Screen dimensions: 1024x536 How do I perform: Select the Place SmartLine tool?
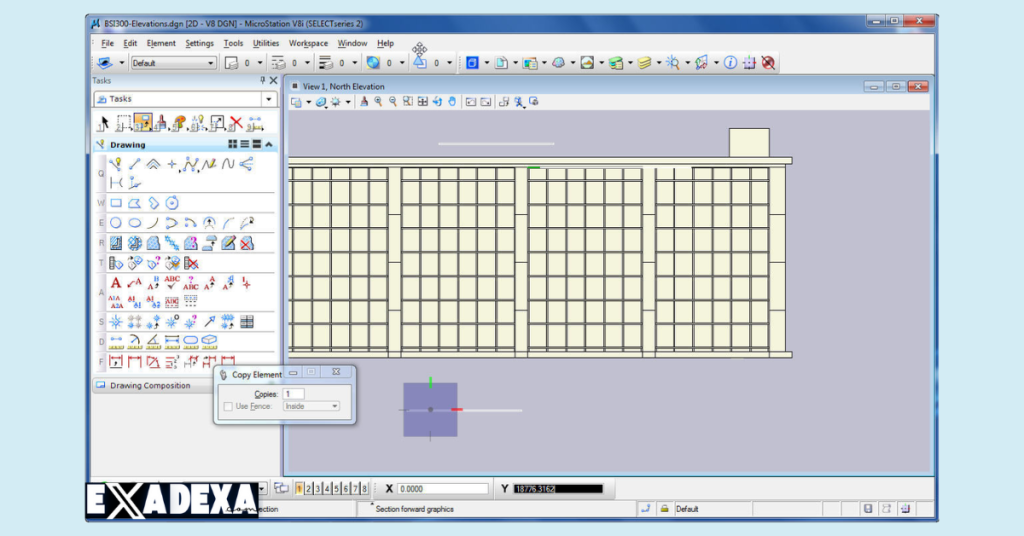pyautogui.click(x=116, y=164)
